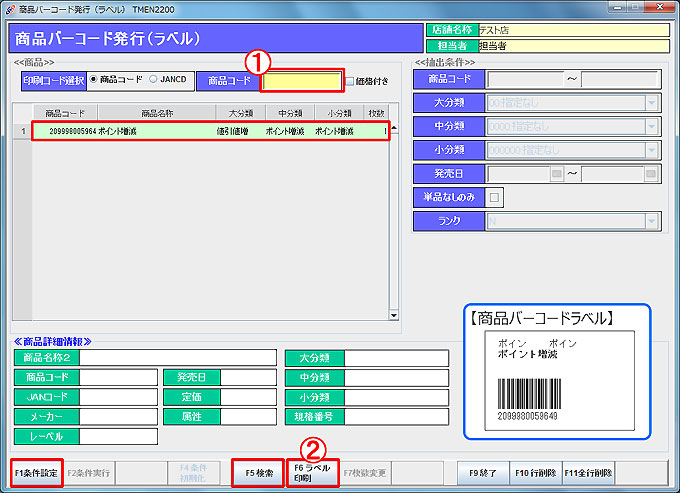Click the 発売日 end date field
Screen dimensions: 680x493
[612, 174]
